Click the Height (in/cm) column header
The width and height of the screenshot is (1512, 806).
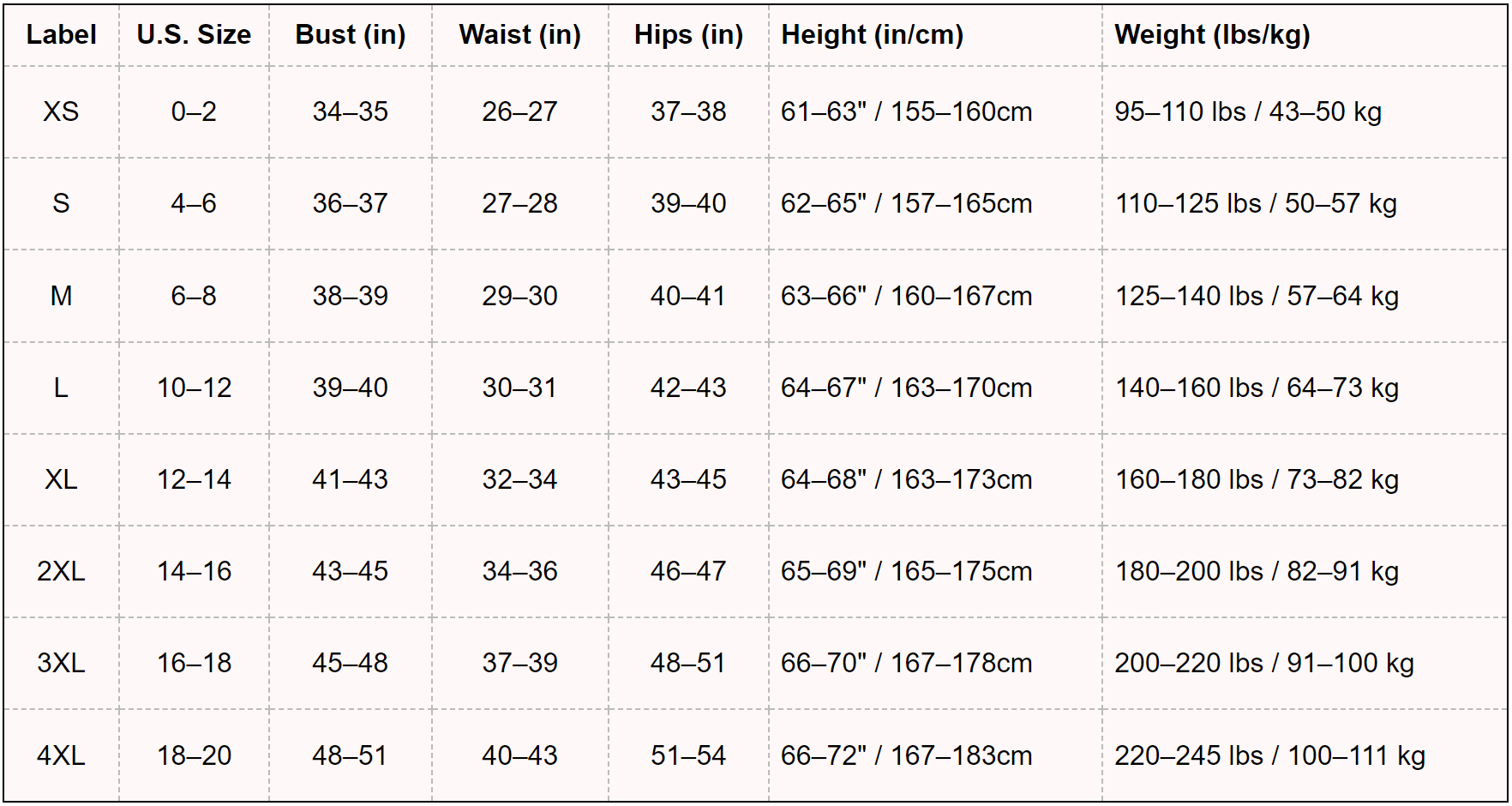coord(872,35)
